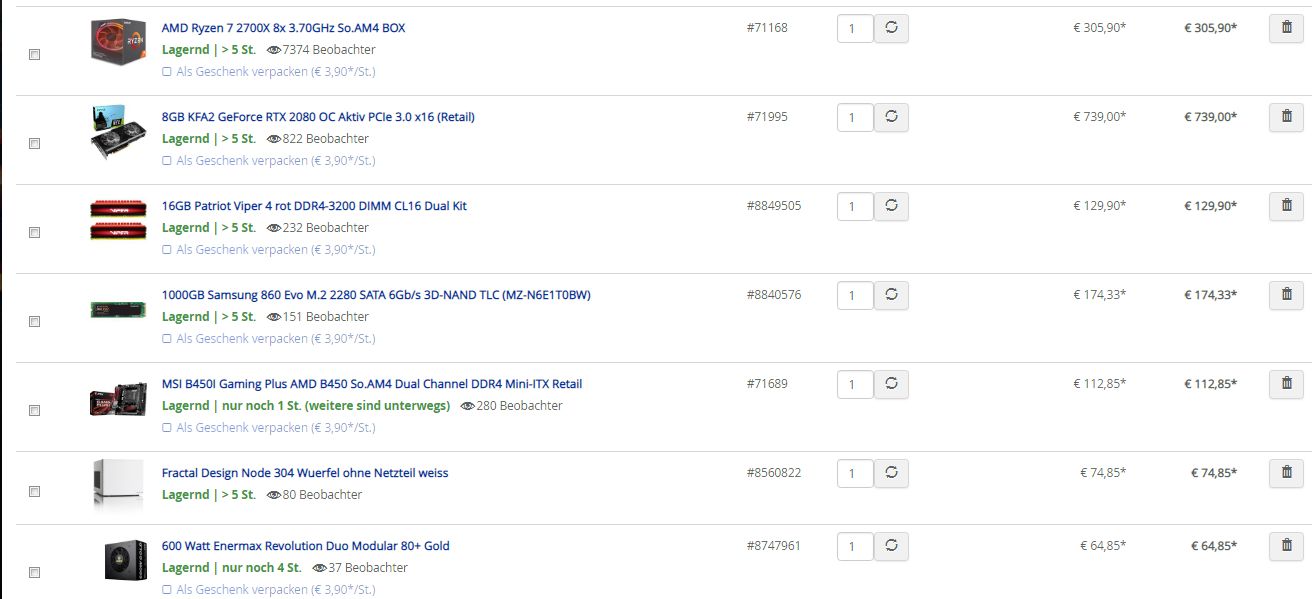Open the Fractal Design Node 304 case image
This screenshot has height=599, width=1314.
pos(112,485)
